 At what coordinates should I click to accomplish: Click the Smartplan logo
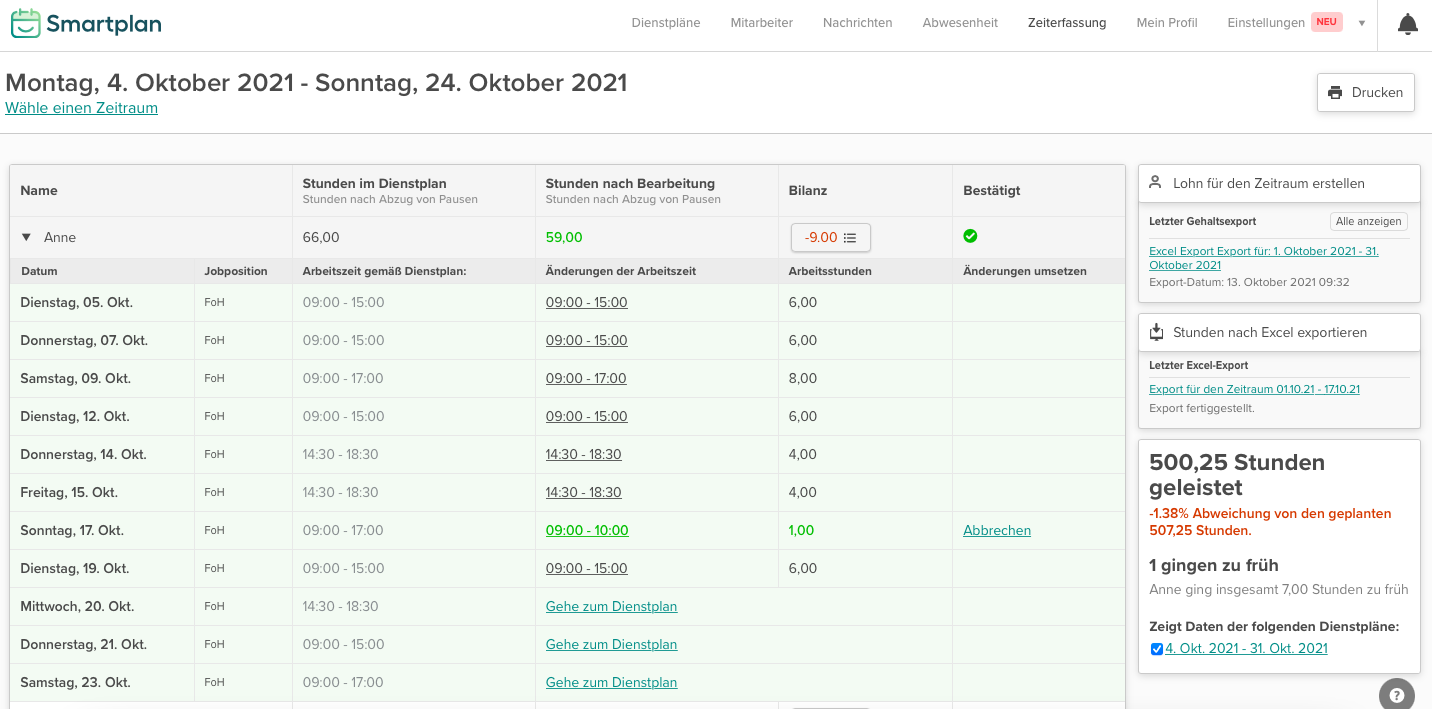[86, 24]
